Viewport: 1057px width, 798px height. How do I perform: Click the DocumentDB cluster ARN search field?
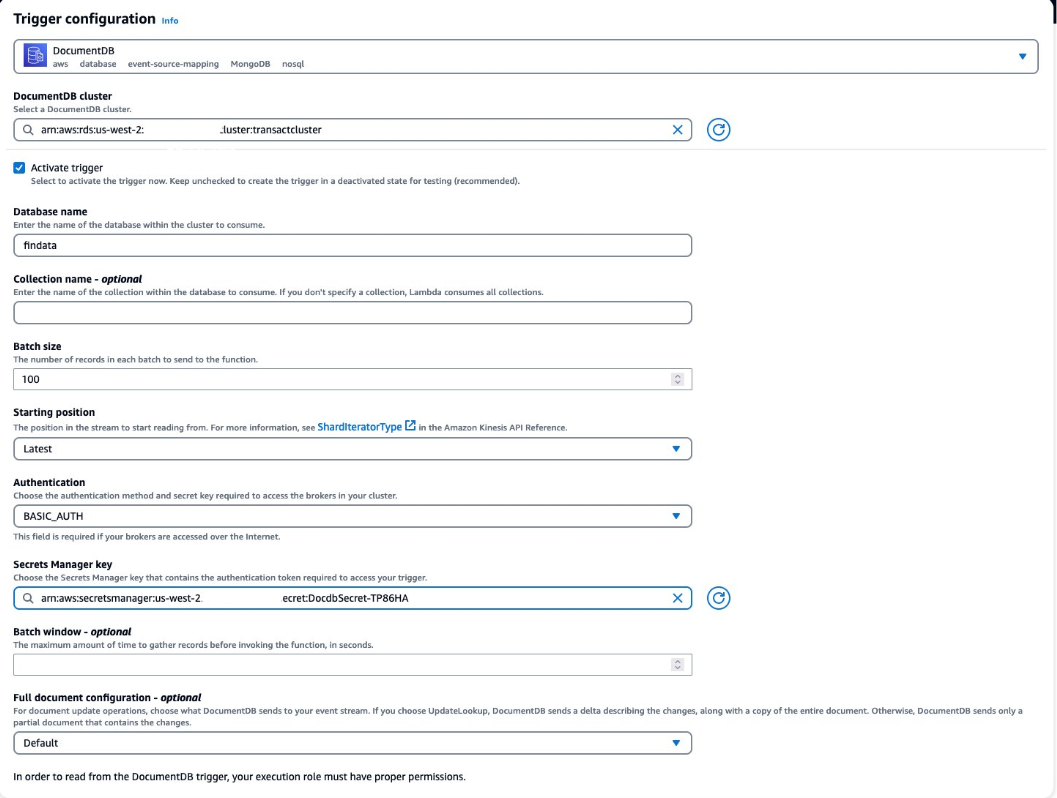pyautogui.click(x=353, y=129)
